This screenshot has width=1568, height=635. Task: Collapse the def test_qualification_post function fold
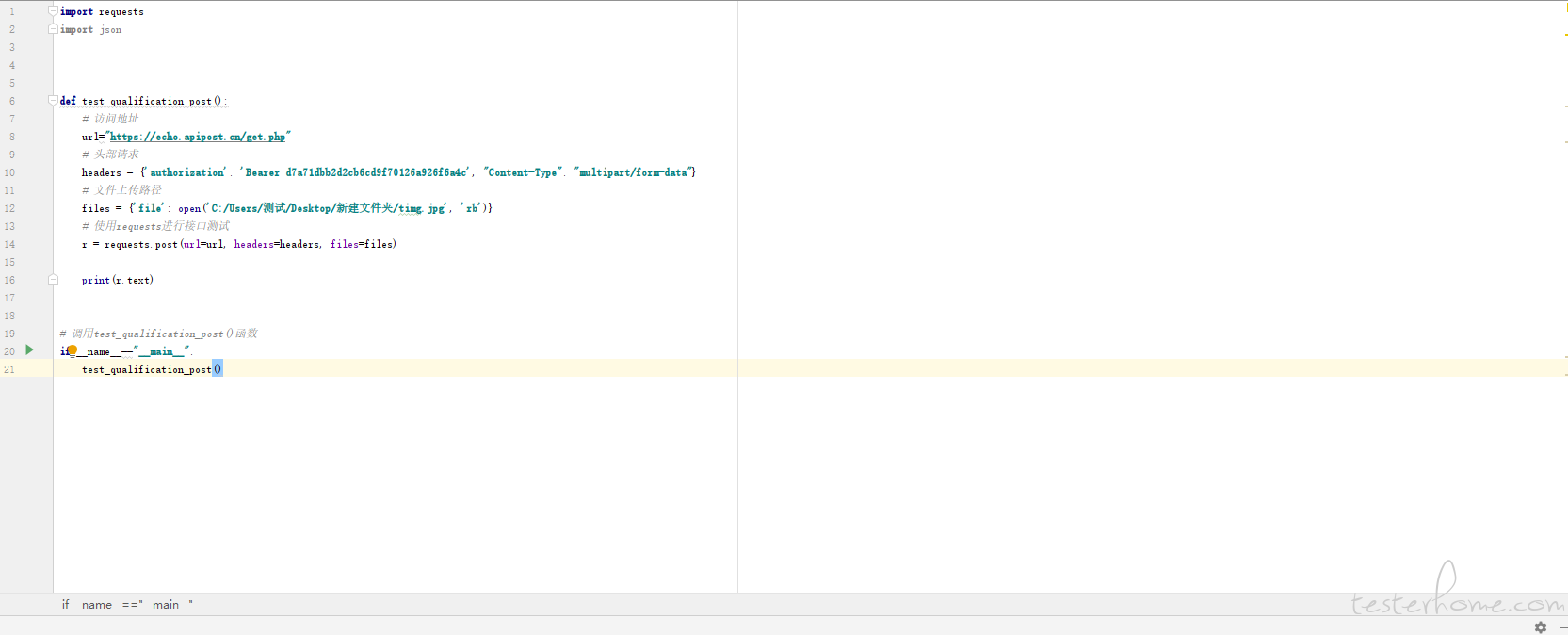[x=53, y=100]
